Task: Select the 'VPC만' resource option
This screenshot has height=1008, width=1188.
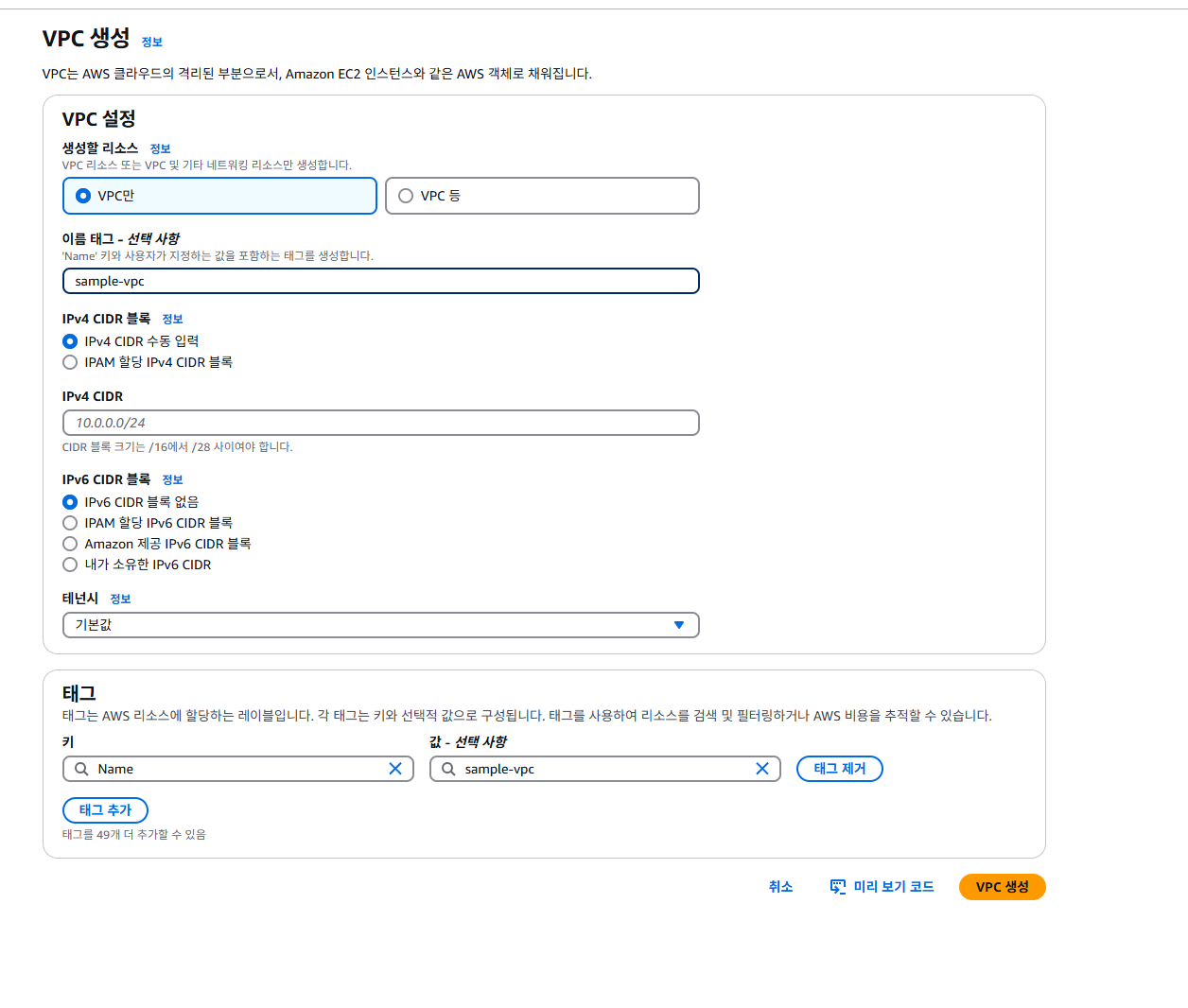Action: click(x=84, y=196)
